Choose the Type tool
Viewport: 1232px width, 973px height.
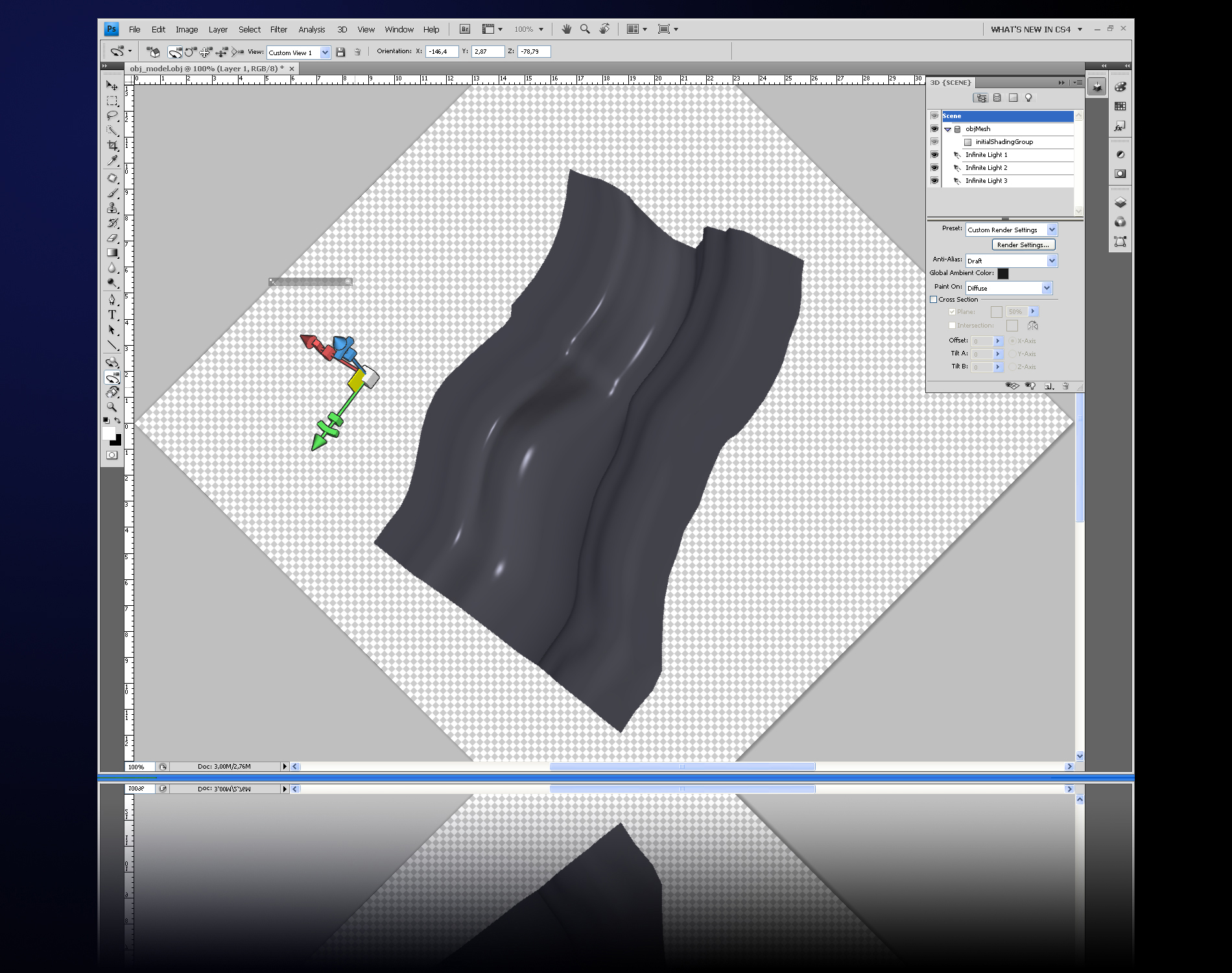112,315
